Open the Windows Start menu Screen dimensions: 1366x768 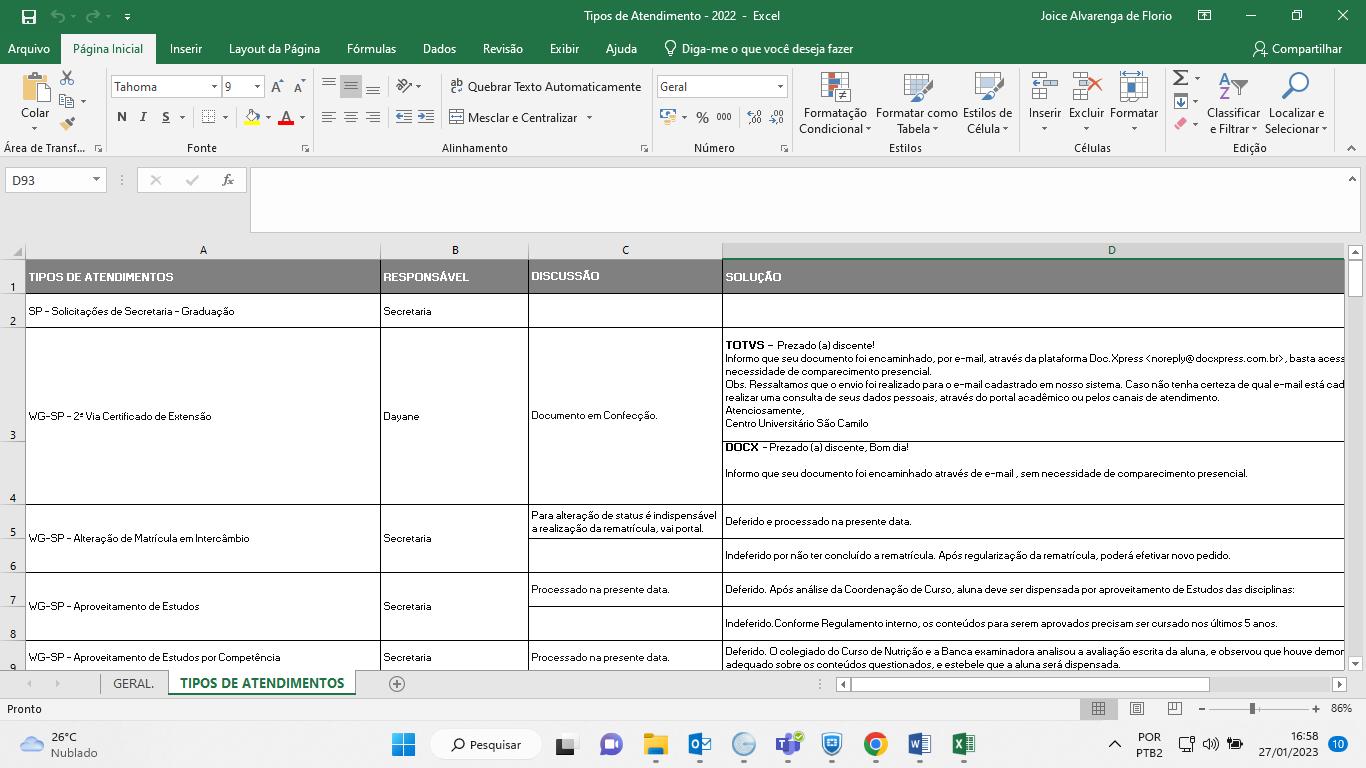pyautogui.click(x=403, y=744)
